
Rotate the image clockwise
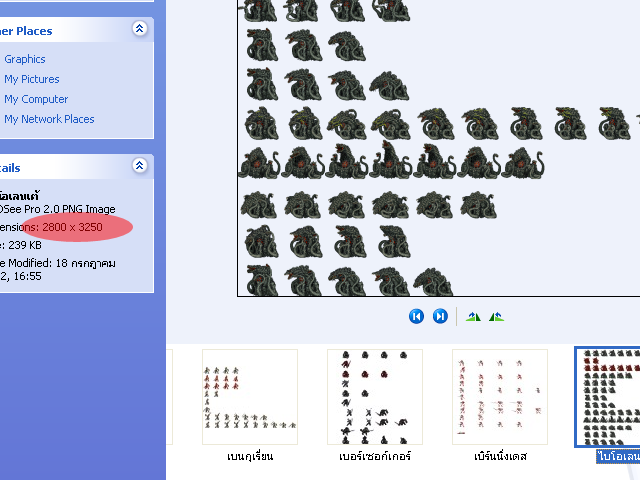473,316
